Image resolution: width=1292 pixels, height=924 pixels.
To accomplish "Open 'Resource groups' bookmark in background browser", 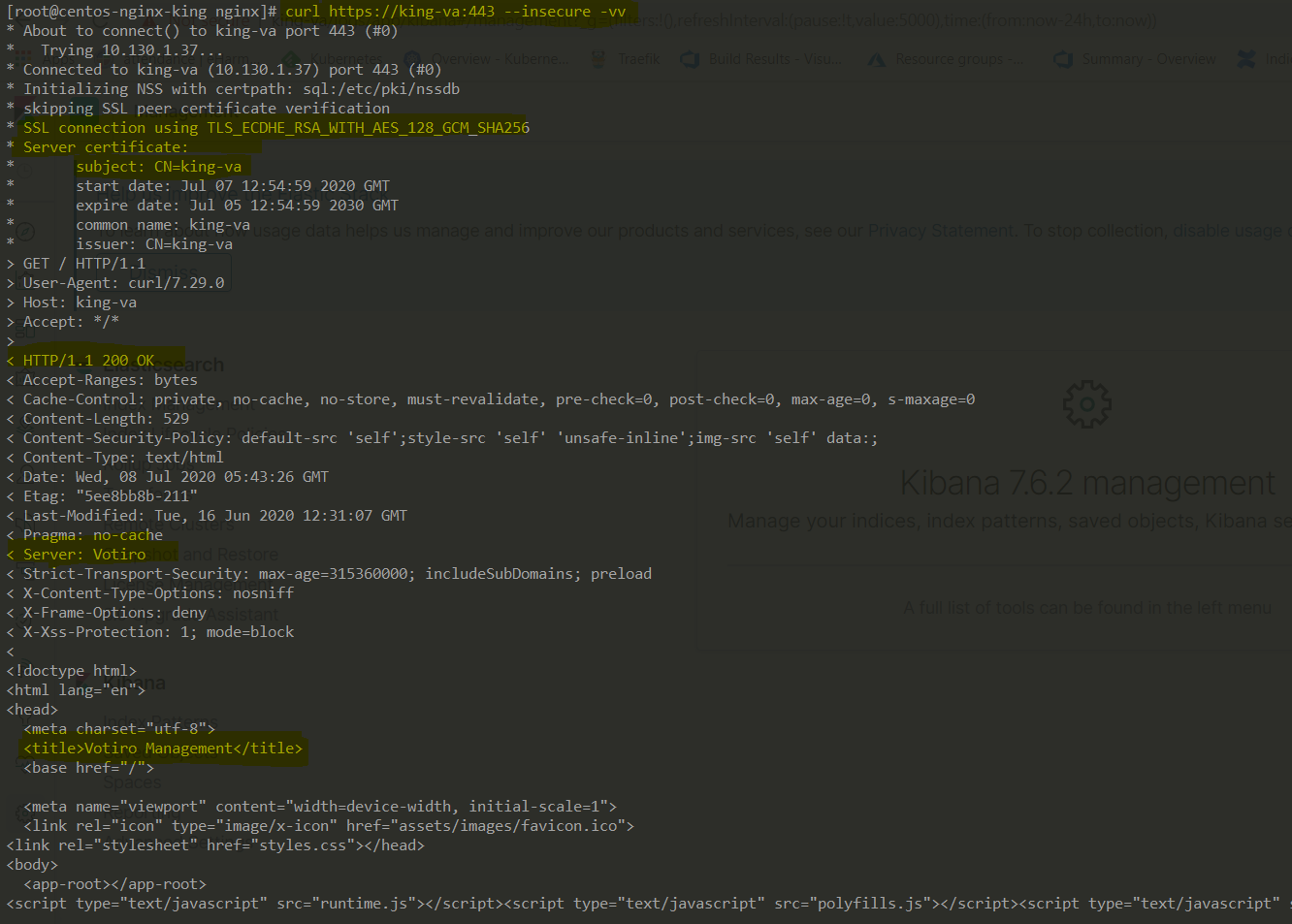I will tap(946, 59).
